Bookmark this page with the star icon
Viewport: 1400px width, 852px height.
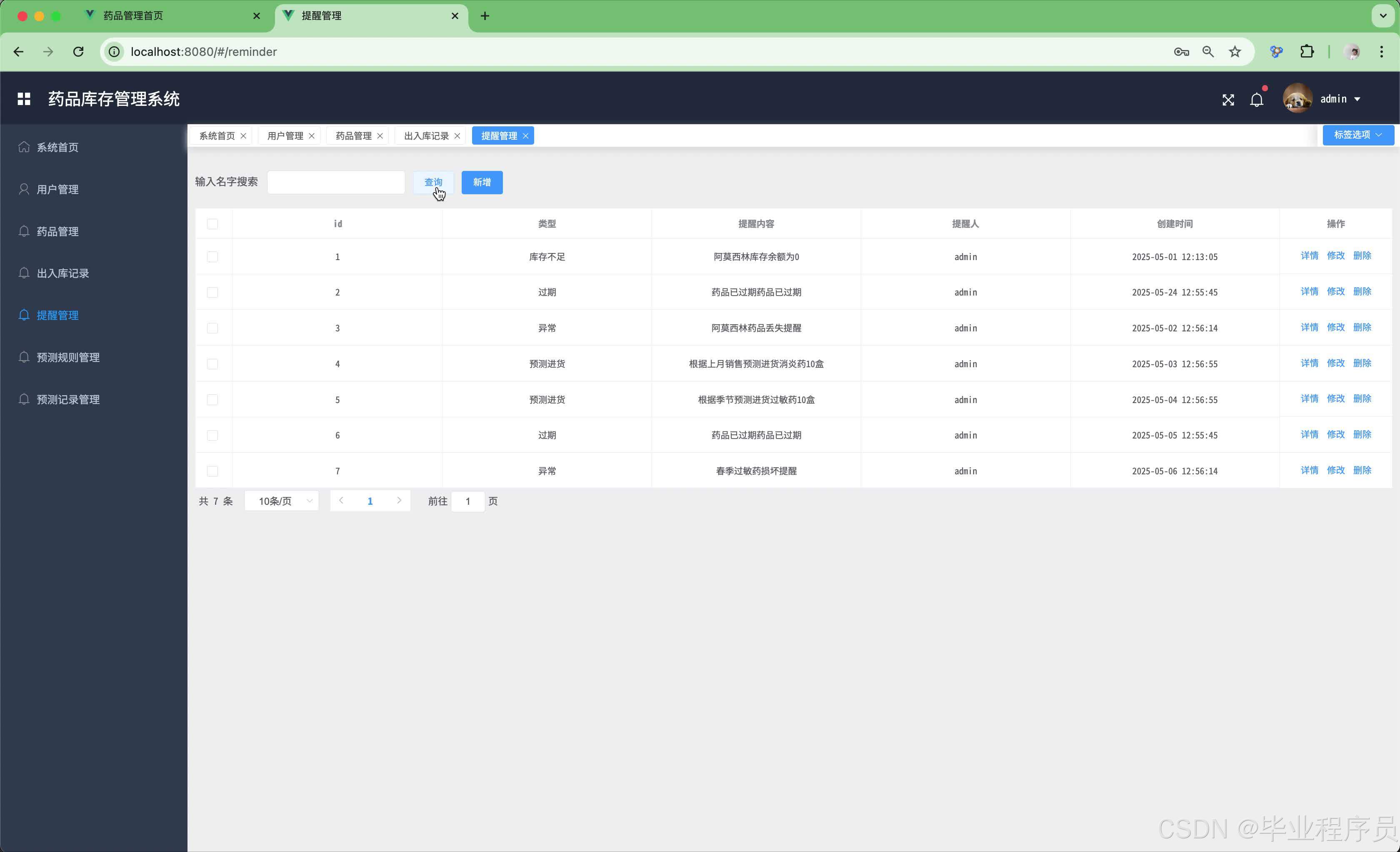(1235, 52)
